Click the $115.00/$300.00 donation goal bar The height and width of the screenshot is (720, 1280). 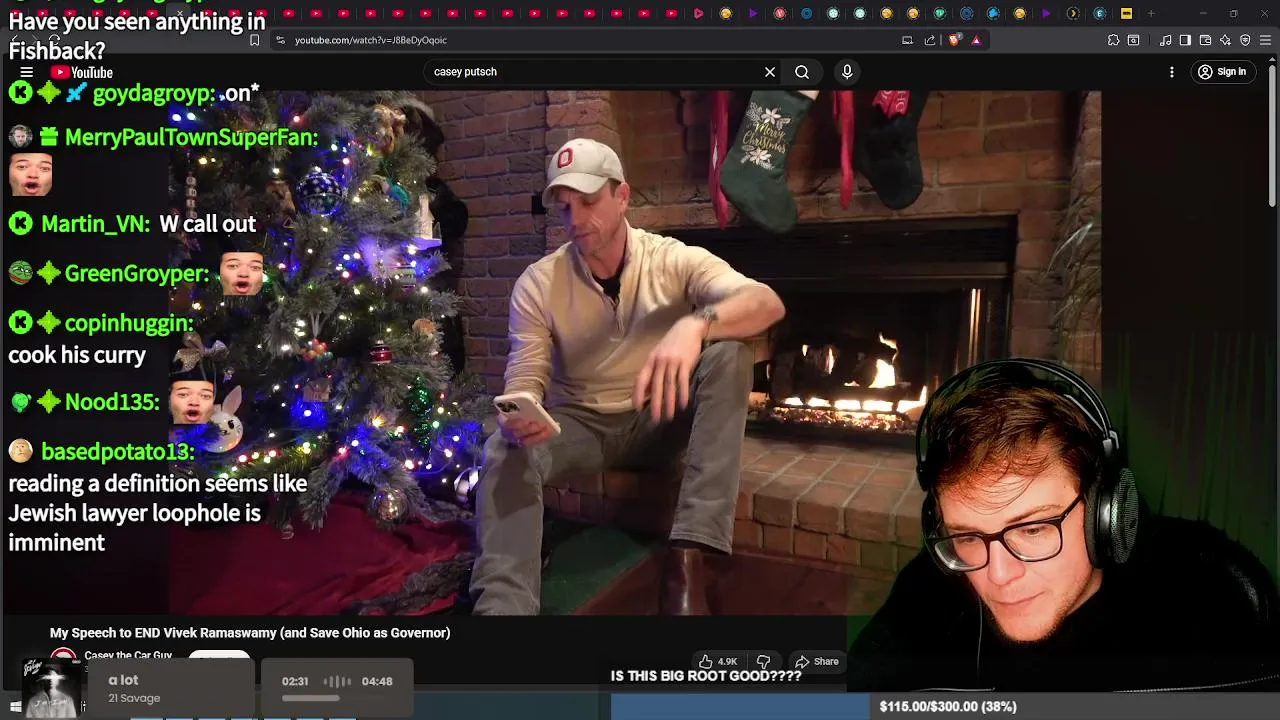pyautogui.click(x=945, y=706)
